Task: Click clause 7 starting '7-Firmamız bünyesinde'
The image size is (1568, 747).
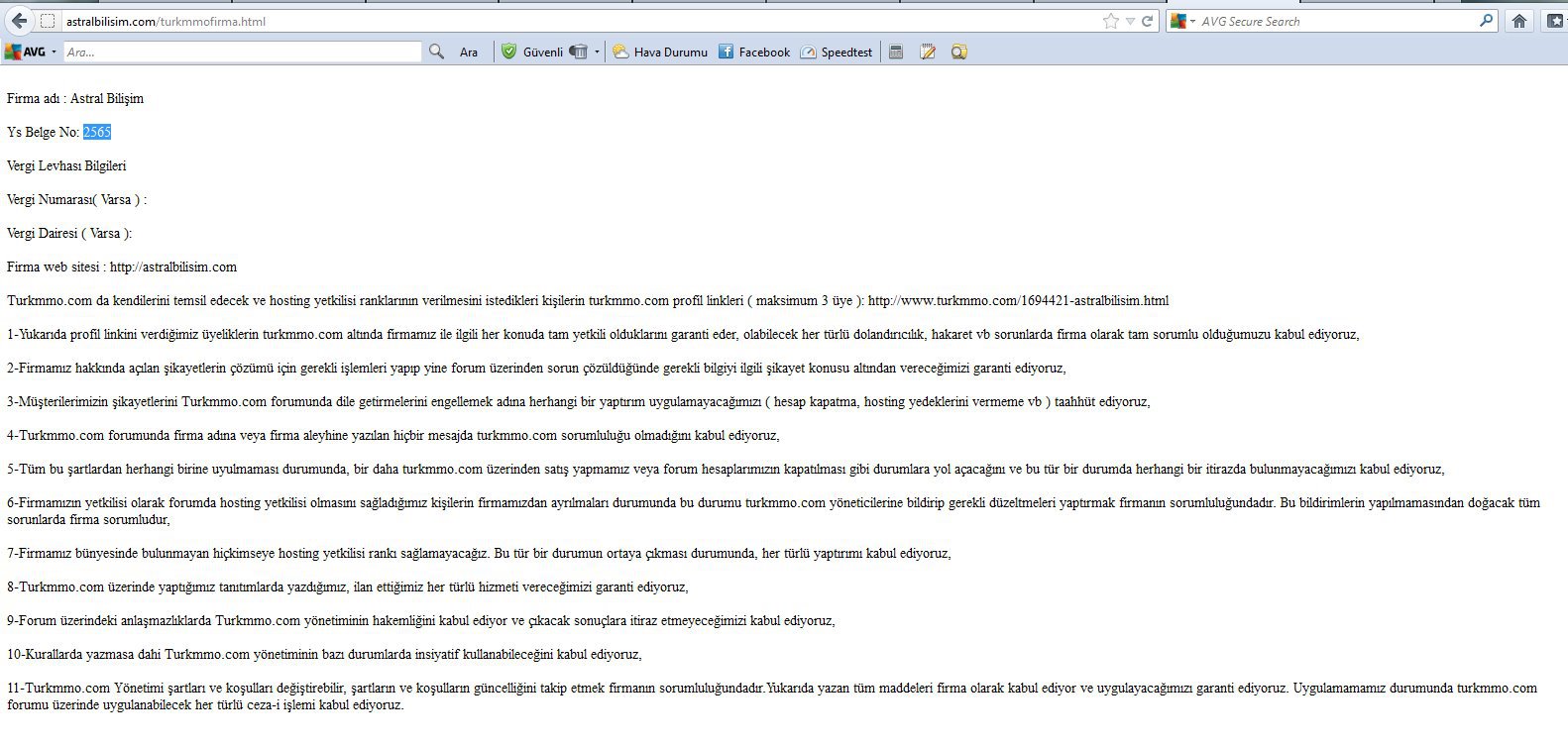Action: click(479, 553)
